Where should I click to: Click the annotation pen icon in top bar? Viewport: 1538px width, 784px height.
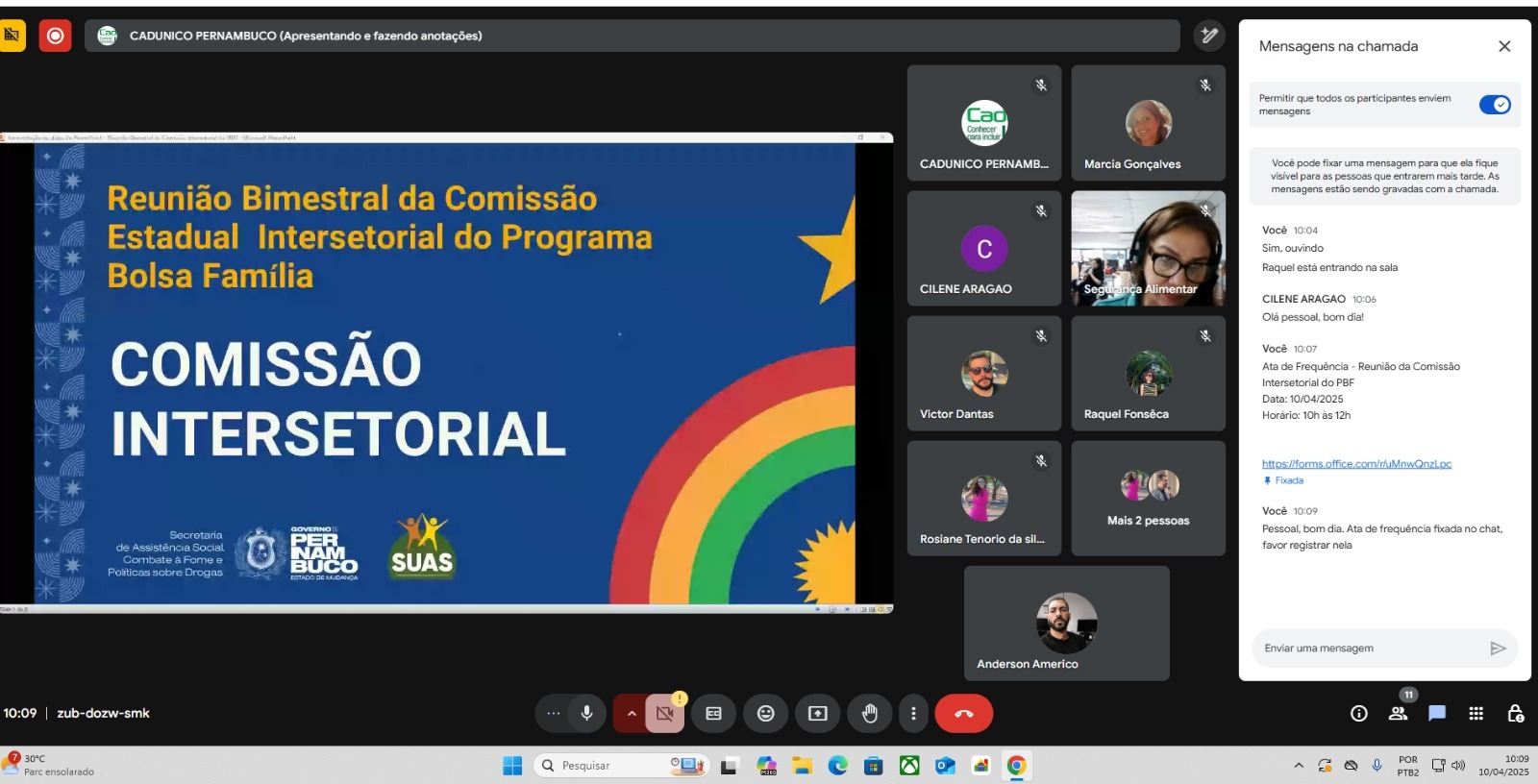[x=1209, y=36]
